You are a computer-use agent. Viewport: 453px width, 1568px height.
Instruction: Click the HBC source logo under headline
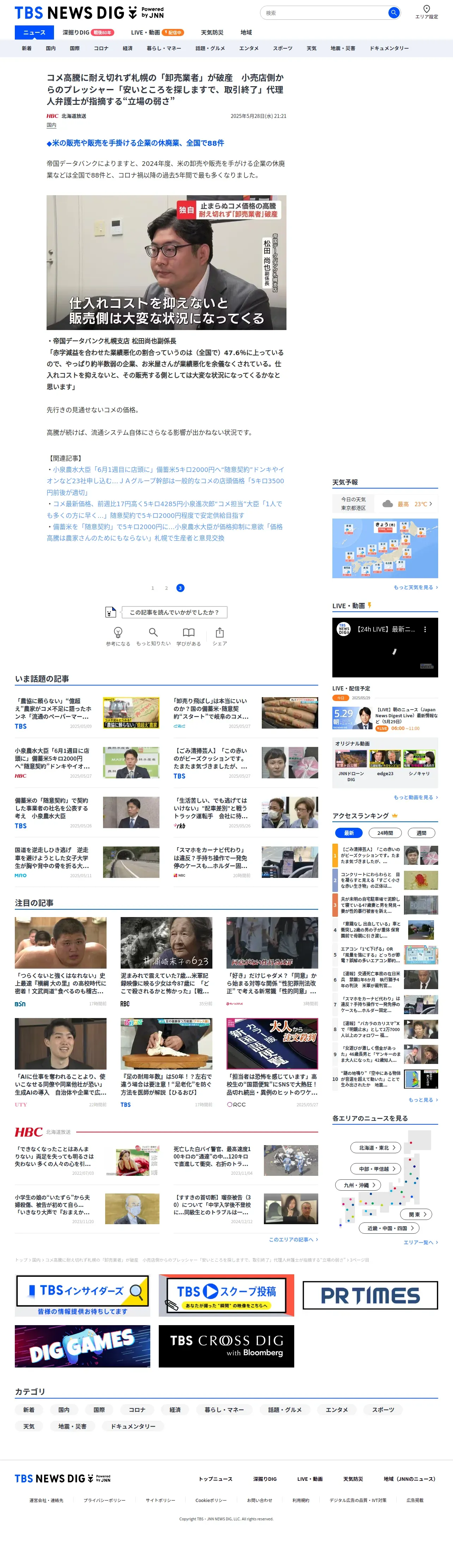tap(53, 116)
